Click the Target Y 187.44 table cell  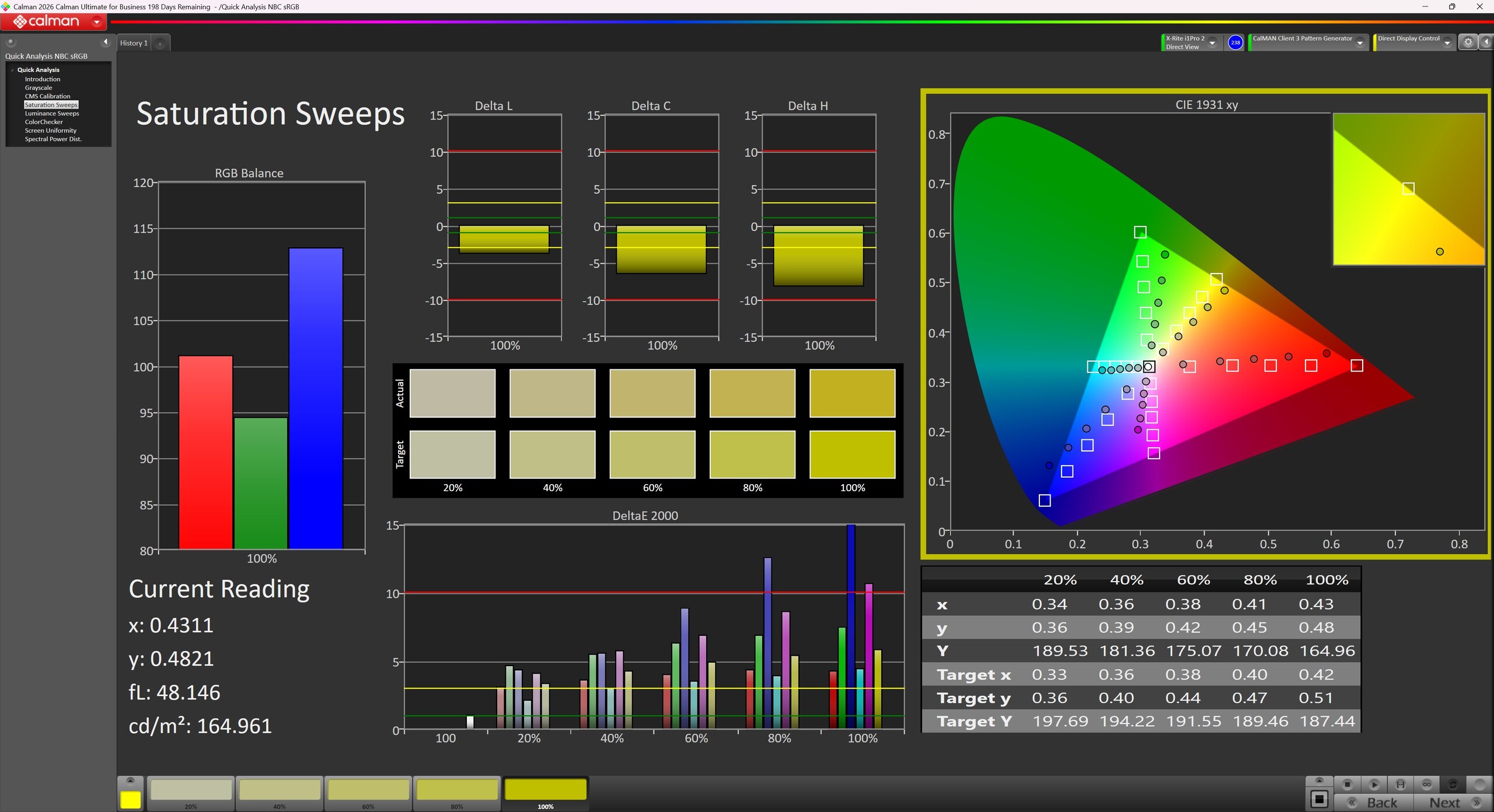pos(1327,722)
